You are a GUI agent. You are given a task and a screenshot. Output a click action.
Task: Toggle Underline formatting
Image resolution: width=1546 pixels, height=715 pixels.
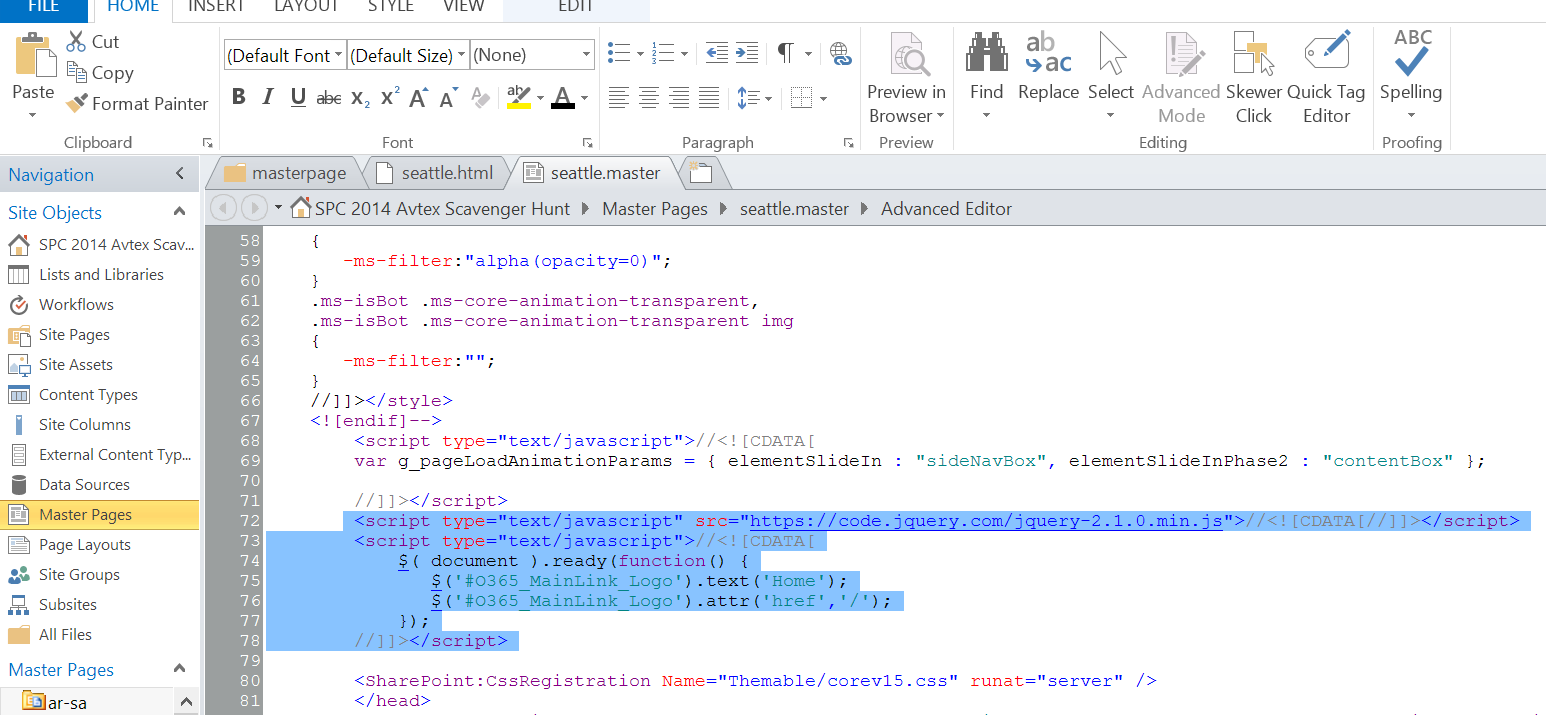(298, 97)
